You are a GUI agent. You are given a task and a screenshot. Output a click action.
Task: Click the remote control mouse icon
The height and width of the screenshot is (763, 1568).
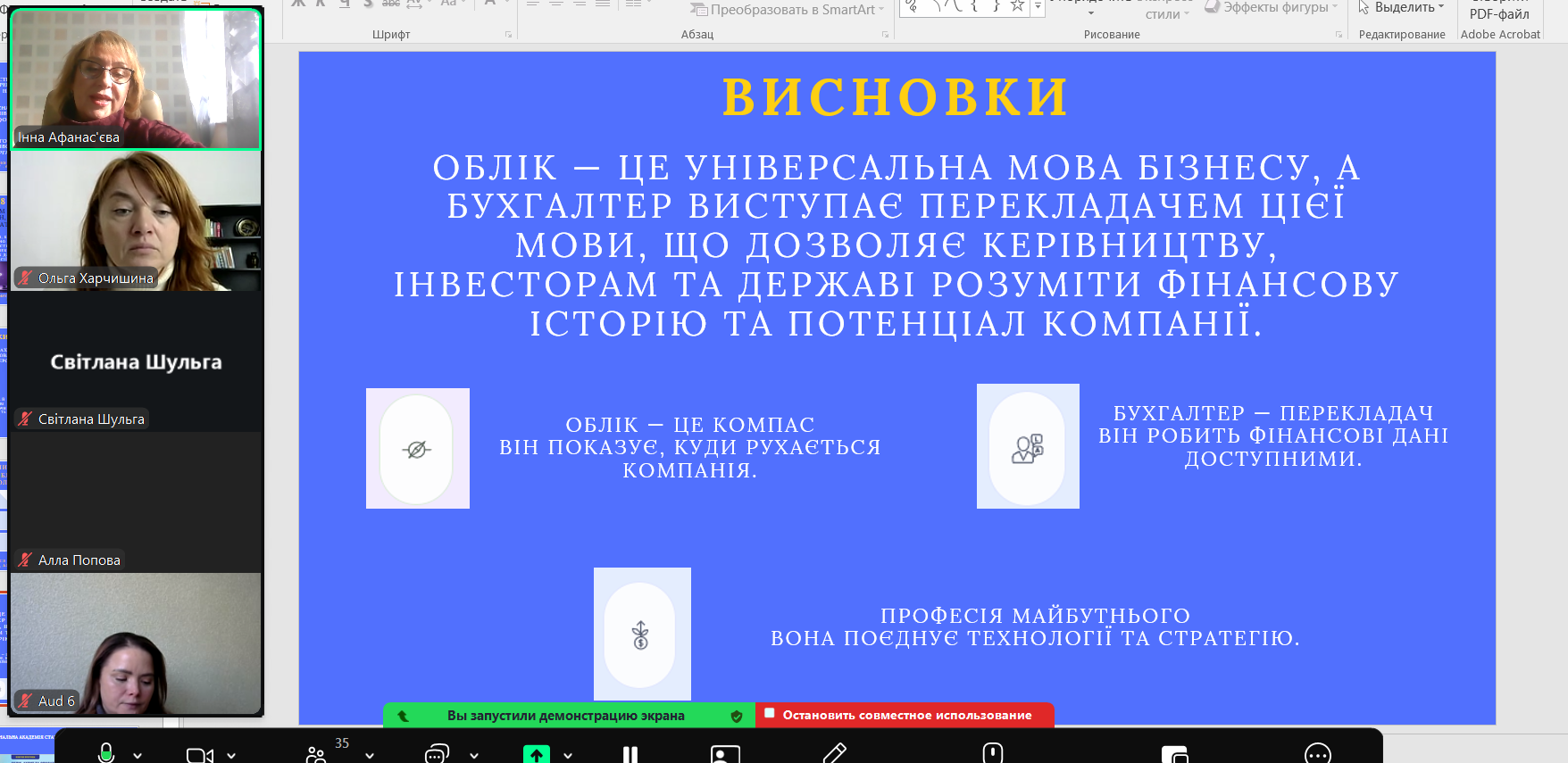point(993,754)
